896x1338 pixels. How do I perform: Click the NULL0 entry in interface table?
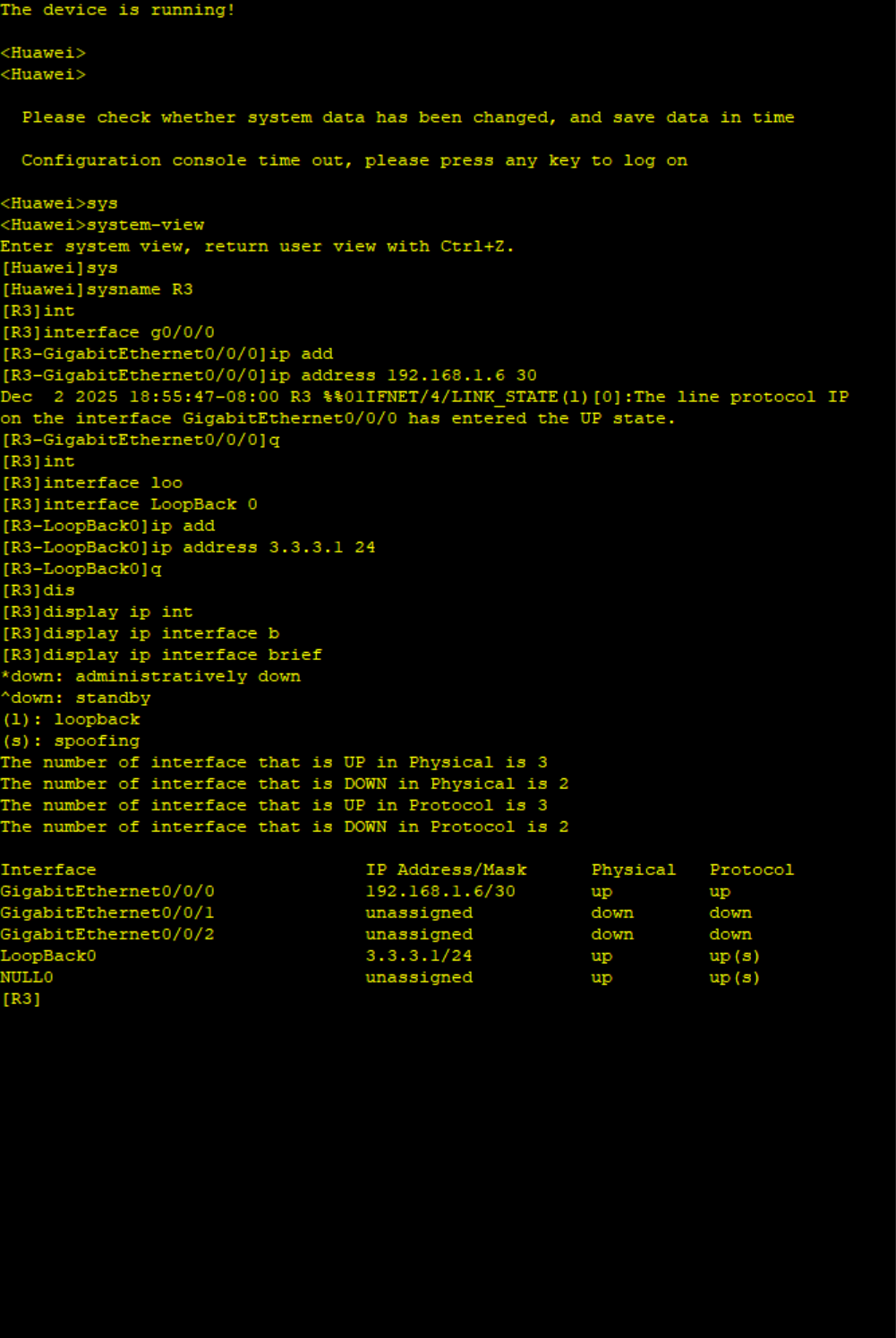tap(27, 977)
